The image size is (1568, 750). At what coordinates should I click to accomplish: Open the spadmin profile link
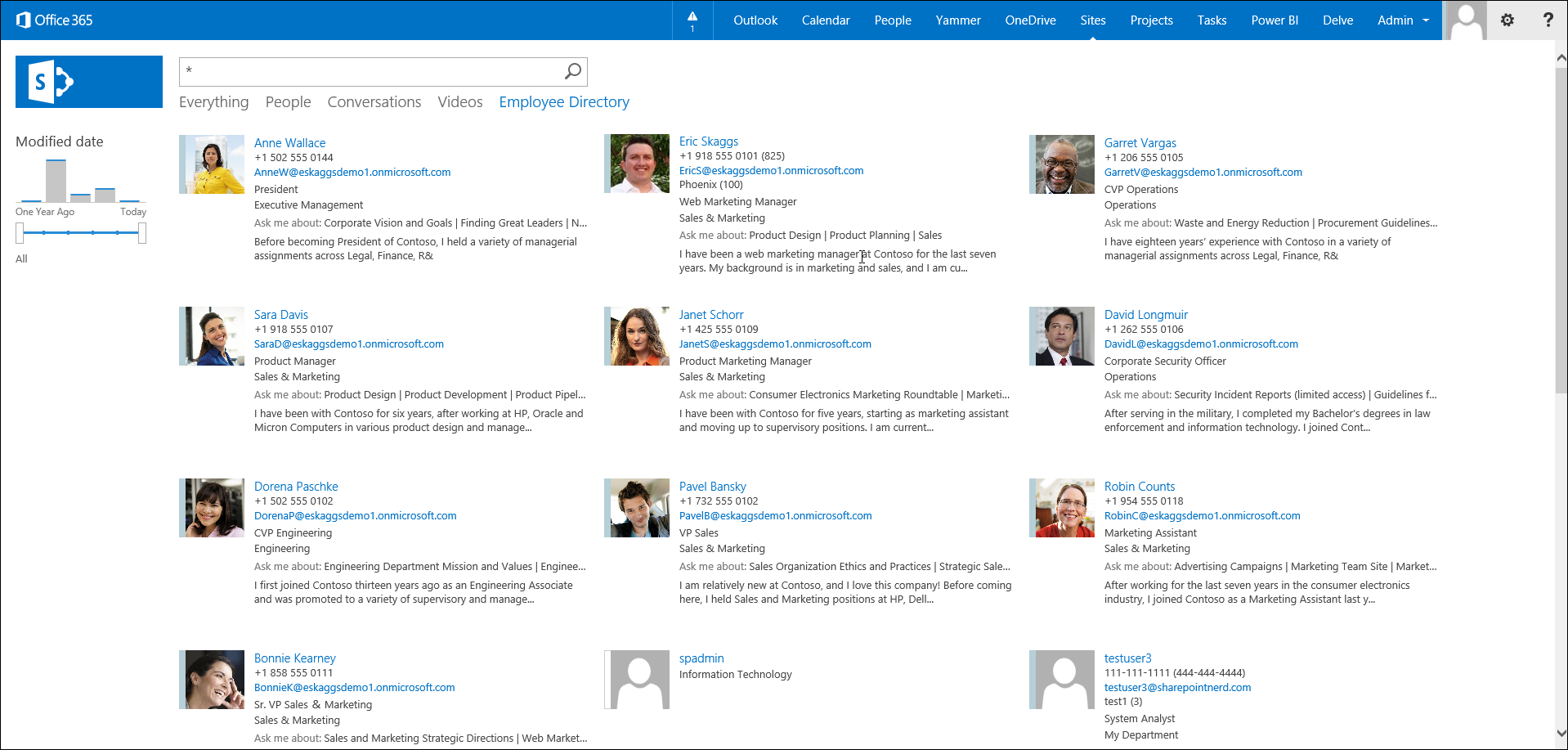point(701,658)
